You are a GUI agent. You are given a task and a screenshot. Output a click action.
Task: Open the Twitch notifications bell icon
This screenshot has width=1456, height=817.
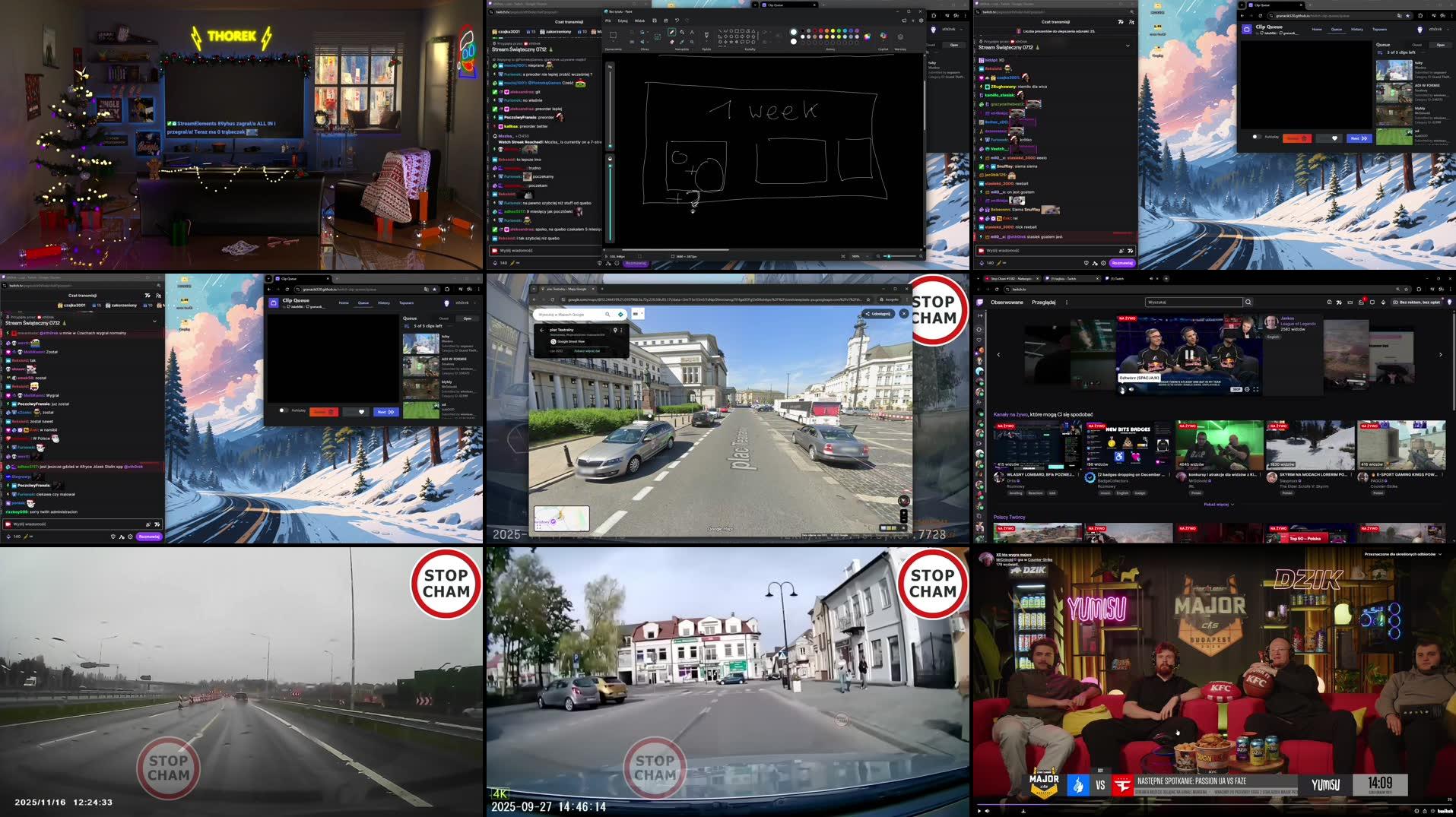(x=1382, y=302)
